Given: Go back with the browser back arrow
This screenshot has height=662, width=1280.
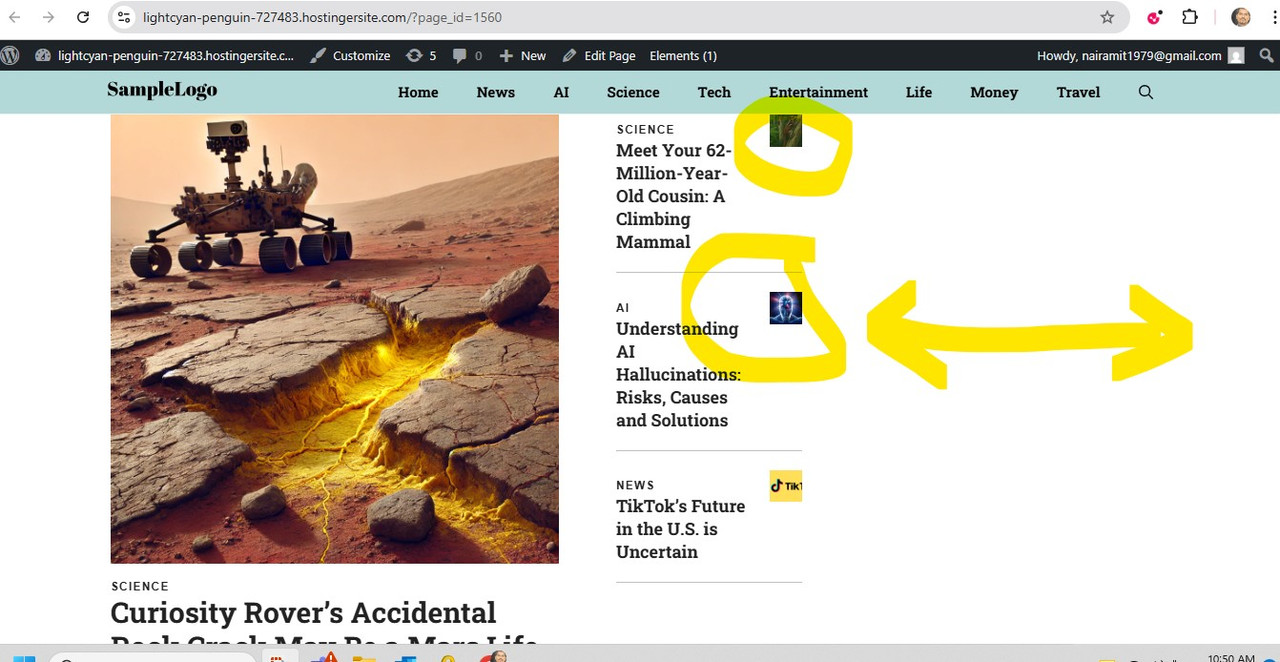Looking at the screenshot, I should tap(15, 17).
